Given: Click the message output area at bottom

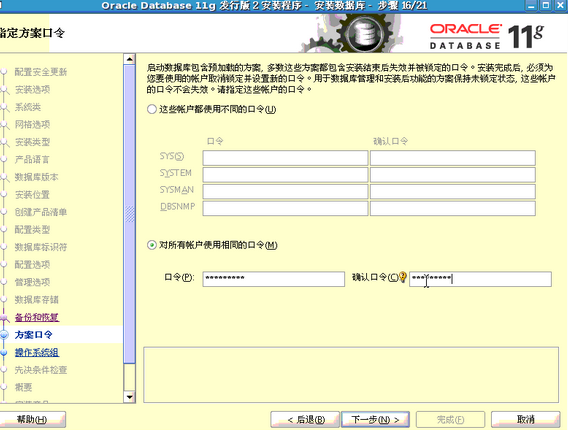Looking at the screenshot, I should [351, 375].
